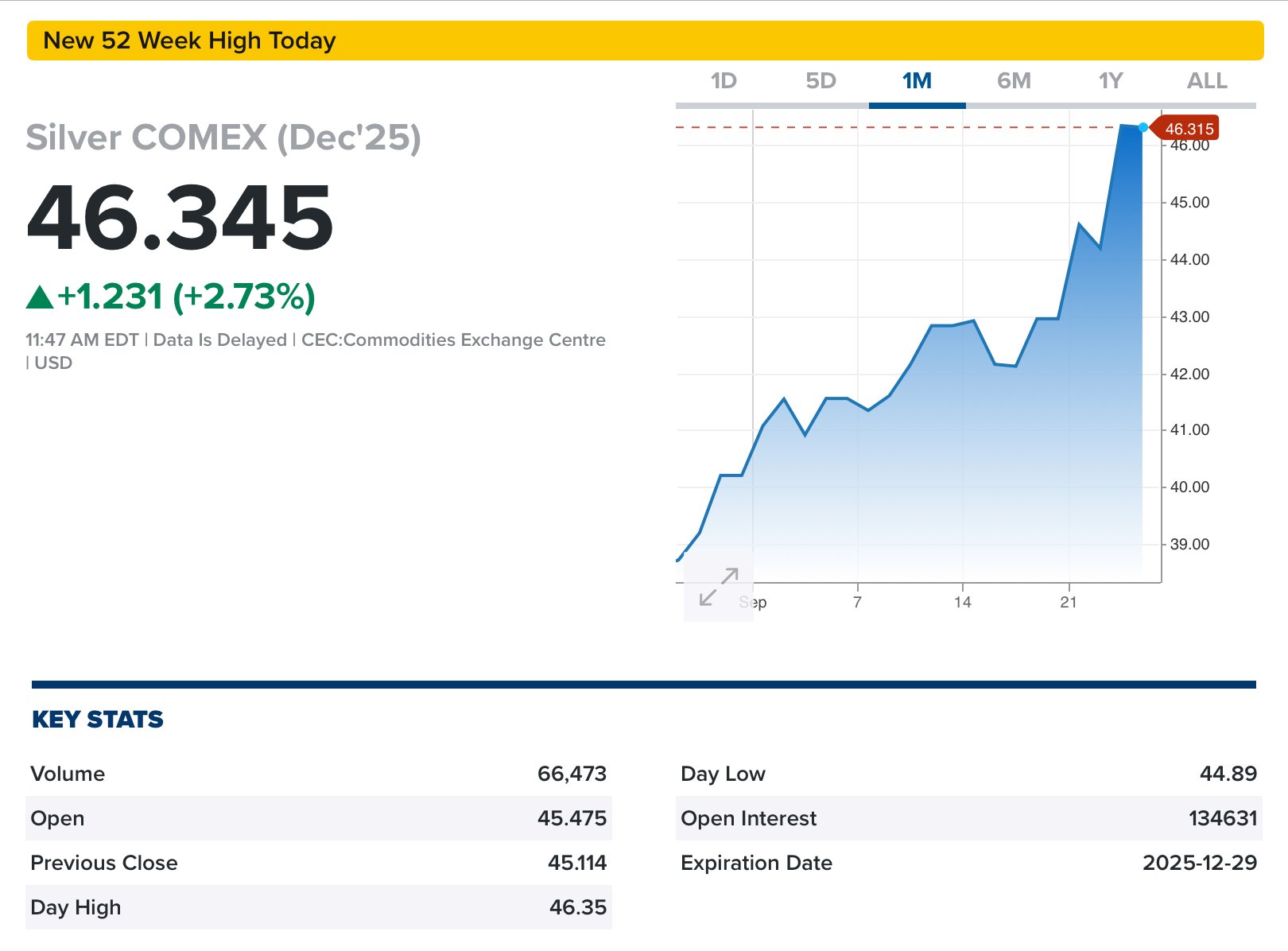Viewport: 1288px width, 951px height.
Task: Click the 41.00 y-axis label
Action: 1189,430
